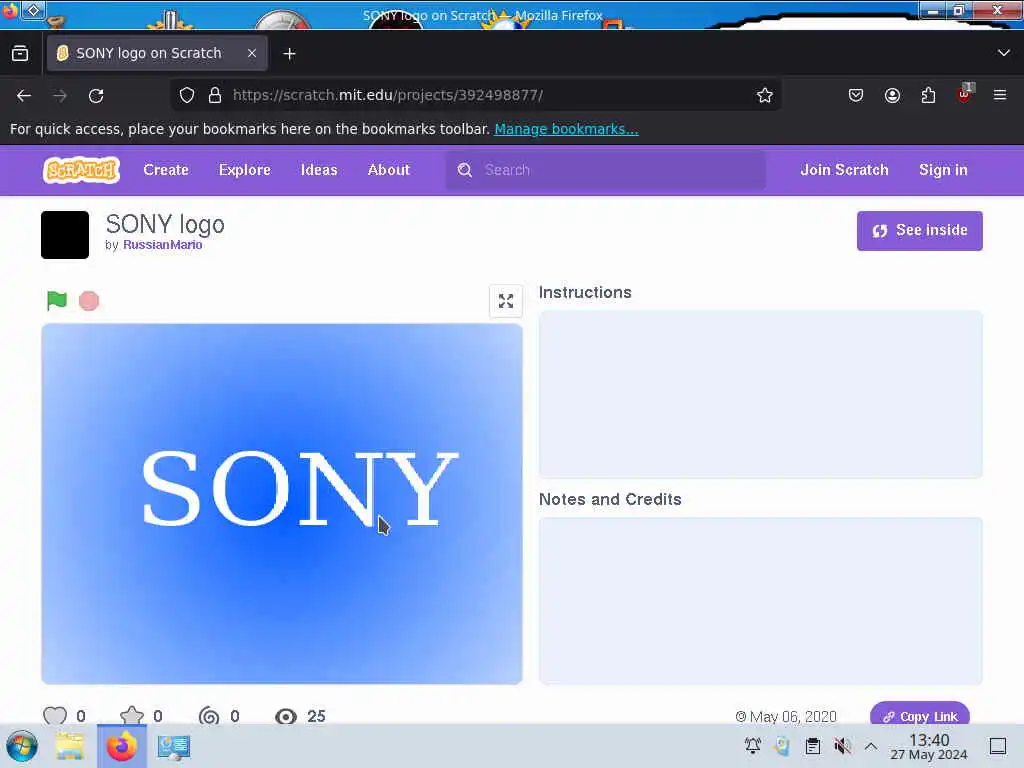Click the Instructions text box
The image size is (1024, 768).
760,394
